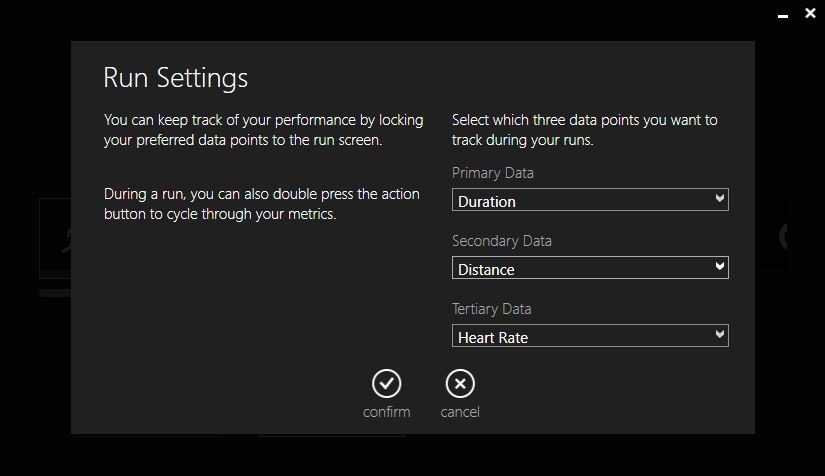This screenshot has width=825, height=476.
Task: Open the Tertiary Data dropdown showing Heart Rate
Action: (x=580, y=336)
